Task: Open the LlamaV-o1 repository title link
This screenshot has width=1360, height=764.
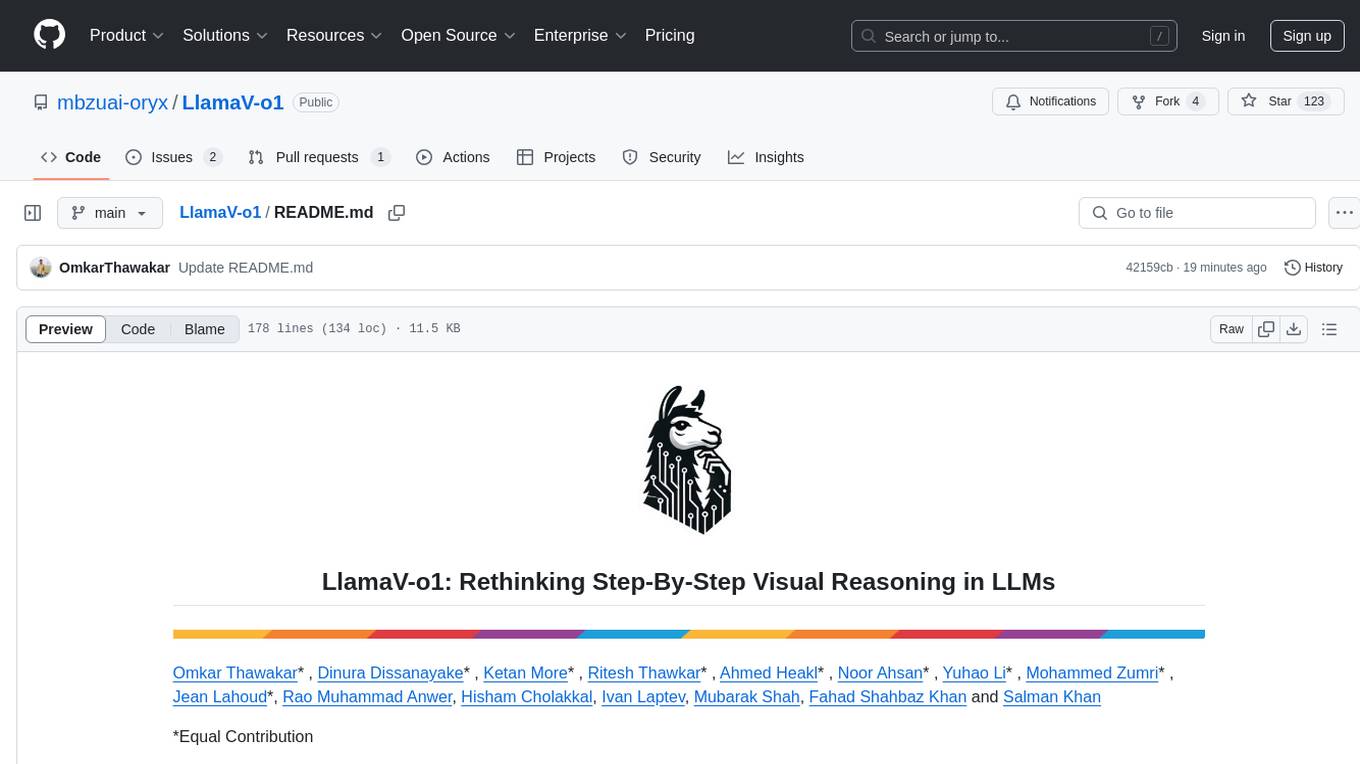Action: (233, 102)
